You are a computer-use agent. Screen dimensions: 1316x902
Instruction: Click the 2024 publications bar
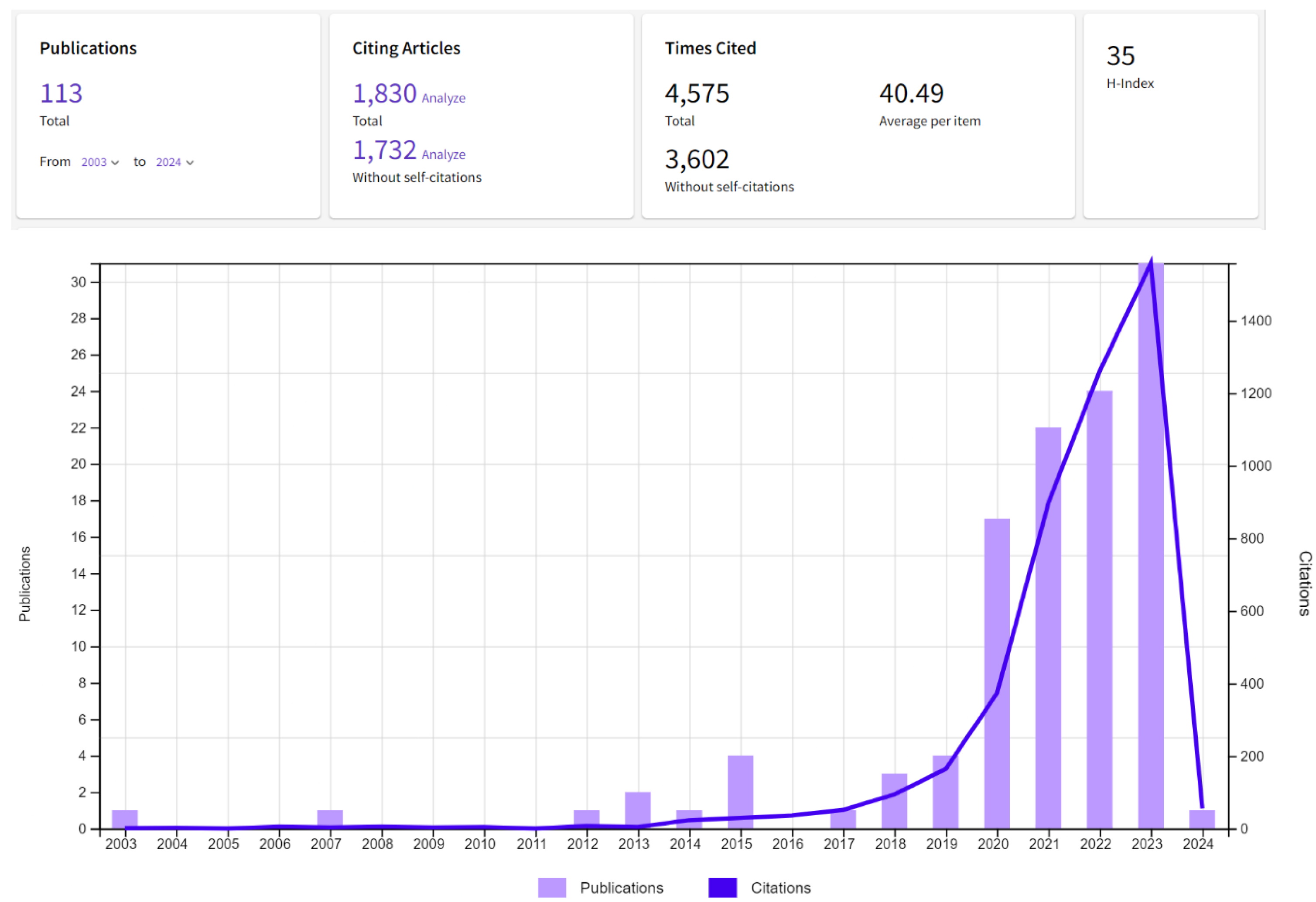[1202, 819]
